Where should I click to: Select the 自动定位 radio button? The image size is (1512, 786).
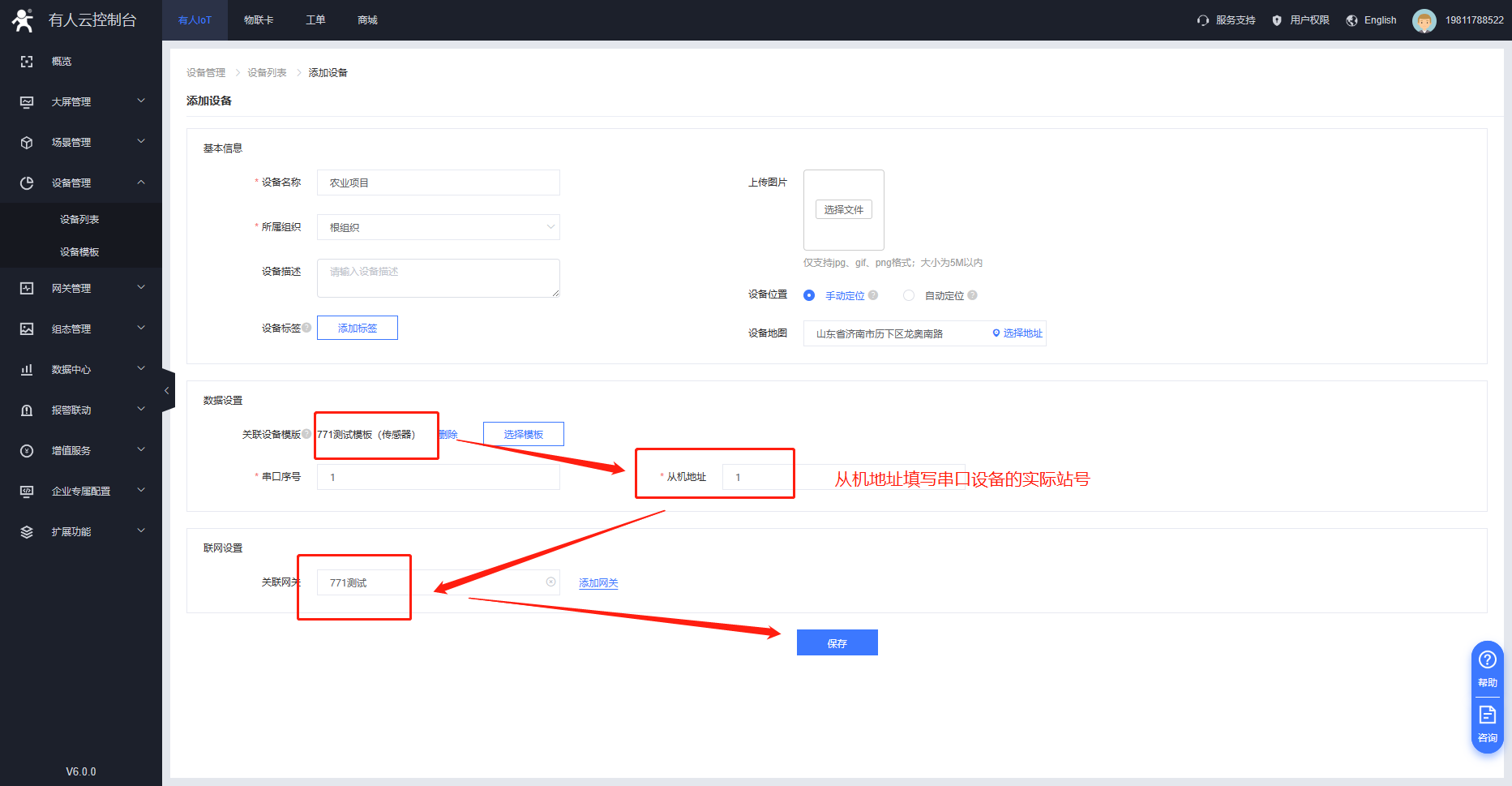(x=909, y=295)
